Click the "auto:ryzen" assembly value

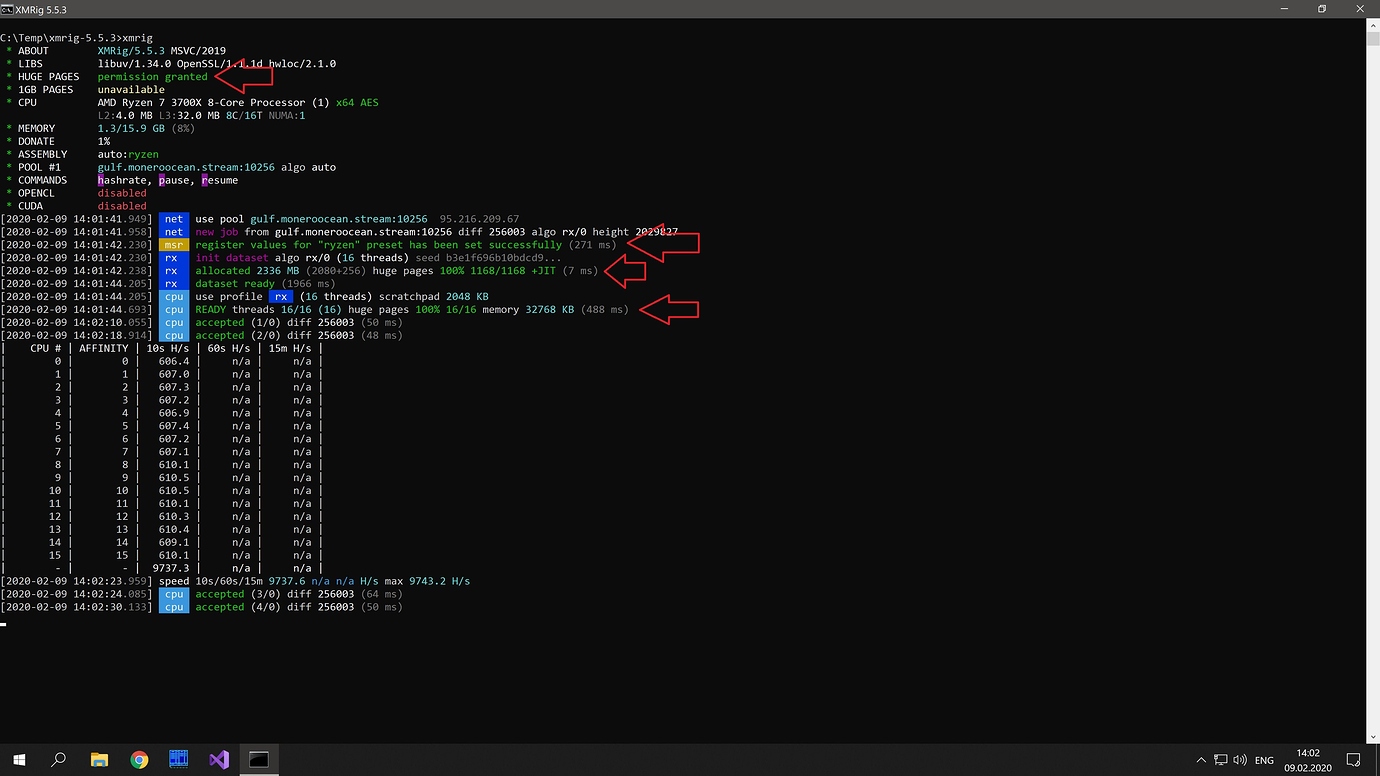coord(128,154)
